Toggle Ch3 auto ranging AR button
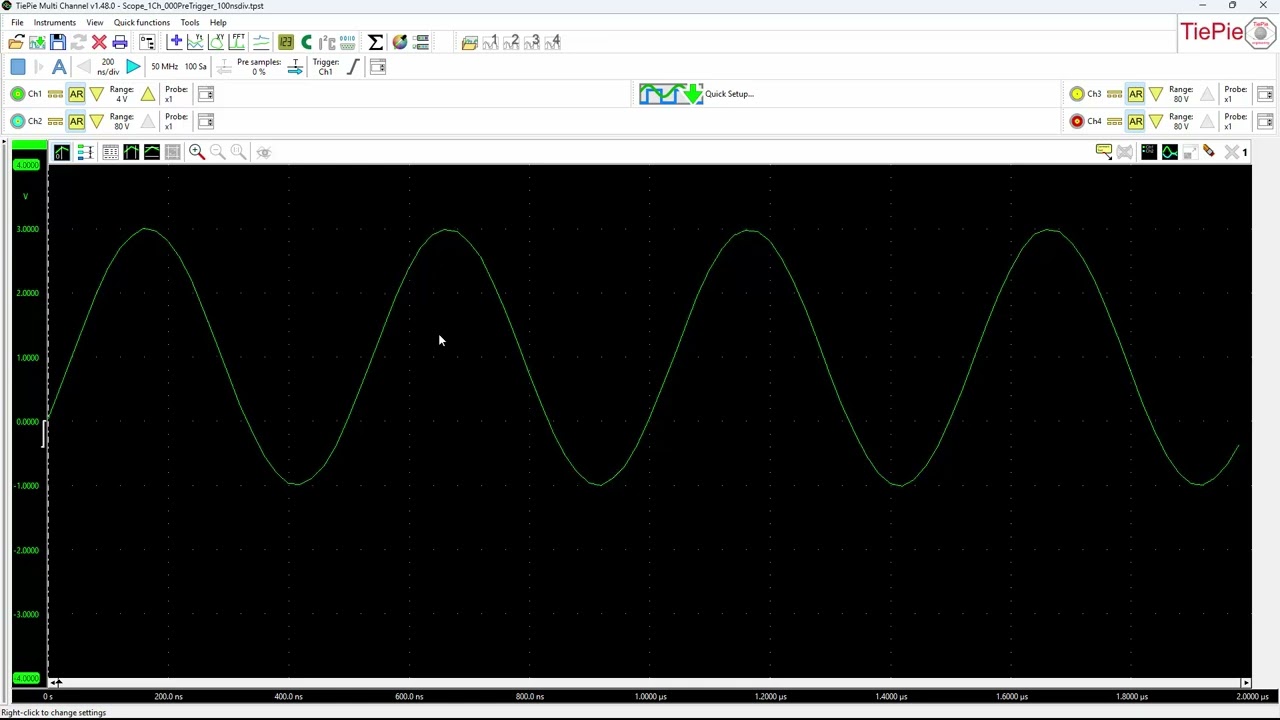1280x720 pixels. pos(1136,94)
